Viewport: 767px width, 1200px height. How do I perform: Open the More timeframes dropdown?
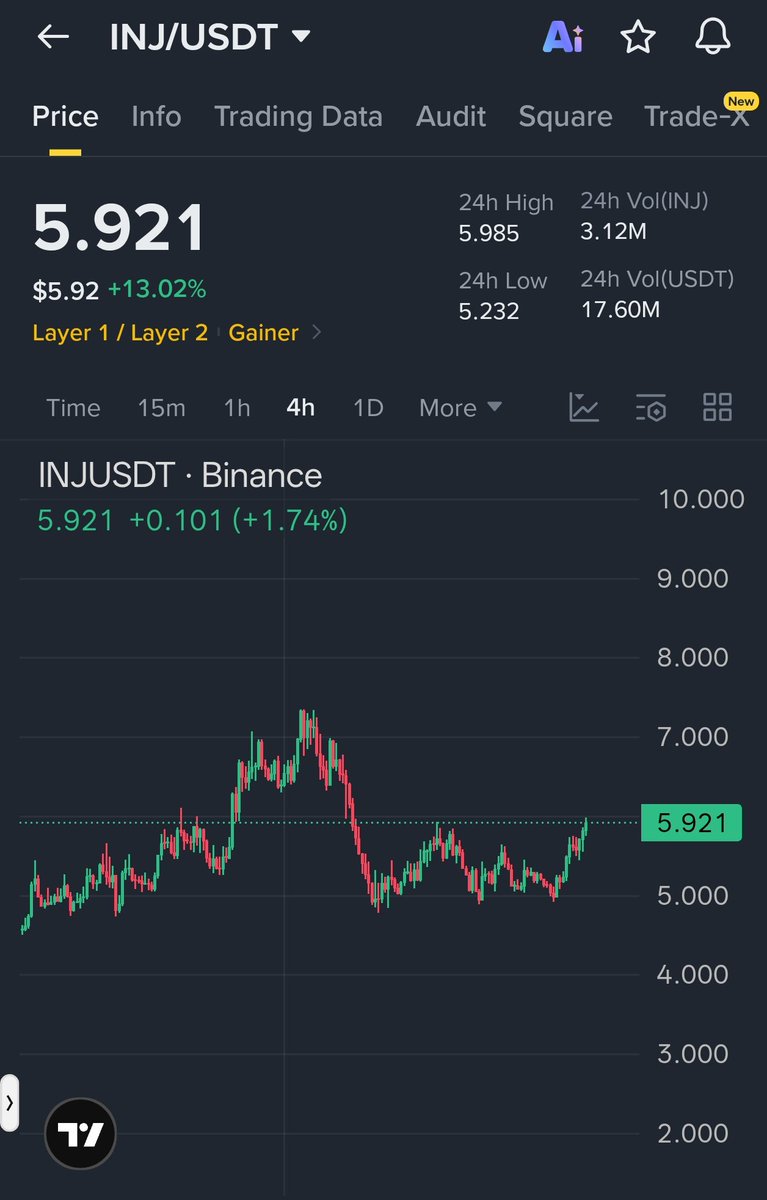460,408
